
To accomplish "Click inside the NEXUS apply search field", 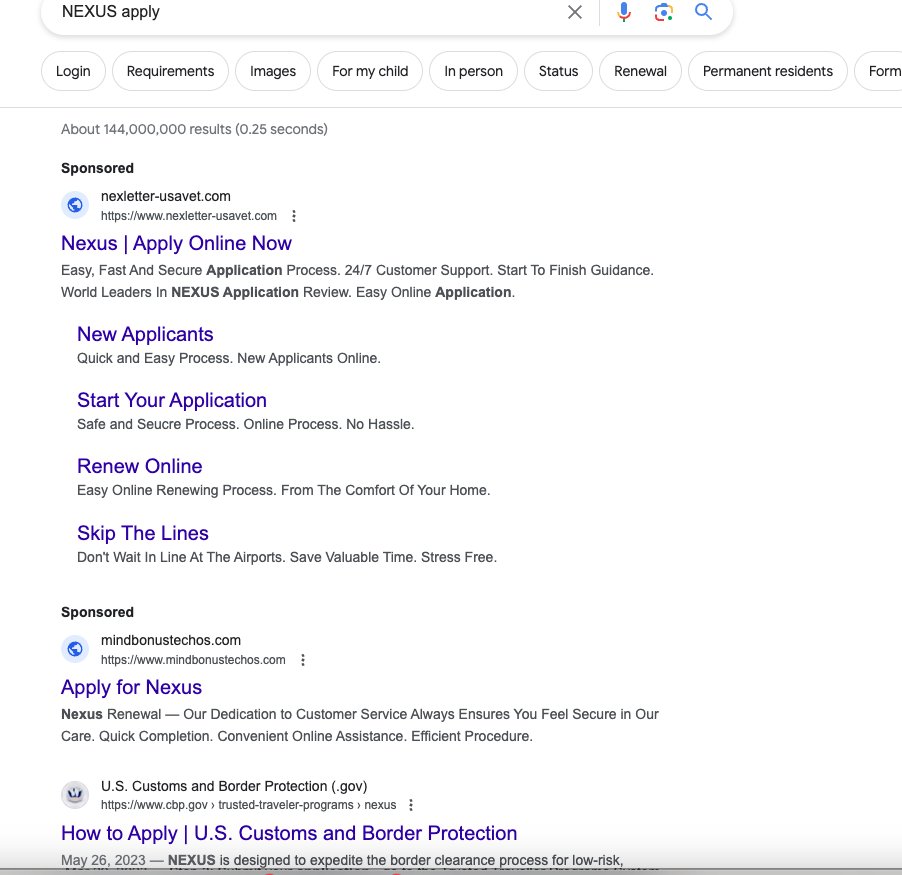I will pos(300,12).
